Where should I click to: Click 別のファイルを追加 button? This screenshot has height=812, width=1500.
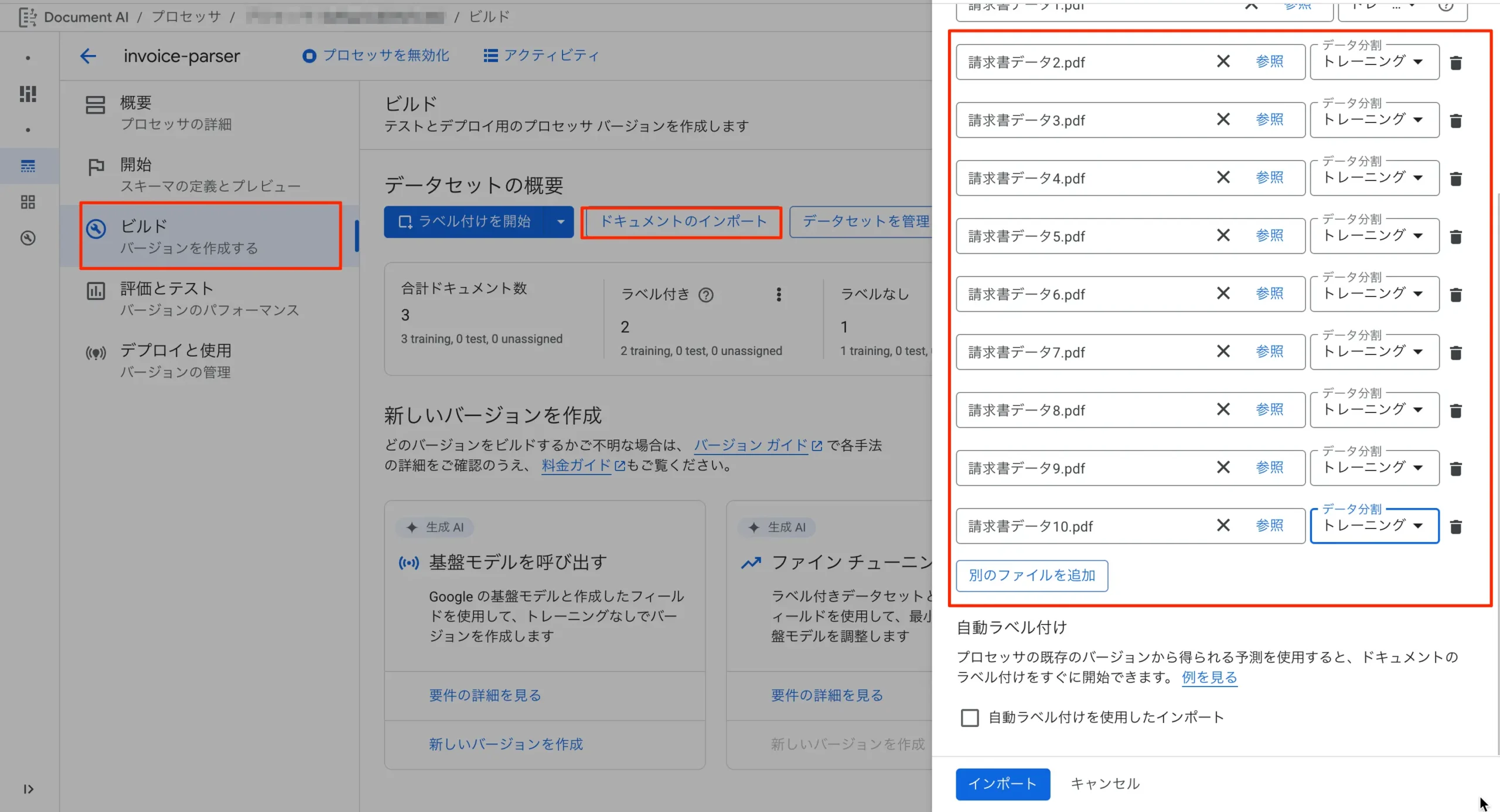pyautogui.click(x=1031, y=576)
